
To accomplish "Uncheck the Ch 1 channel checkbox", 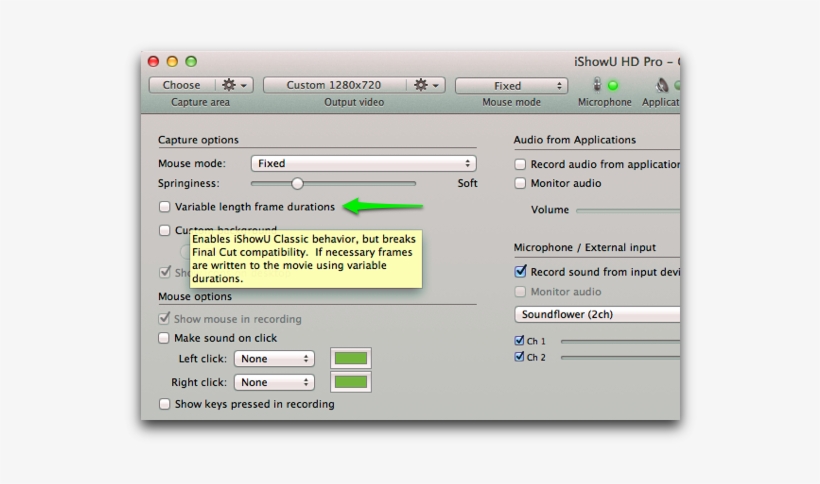I will point(520,340).
